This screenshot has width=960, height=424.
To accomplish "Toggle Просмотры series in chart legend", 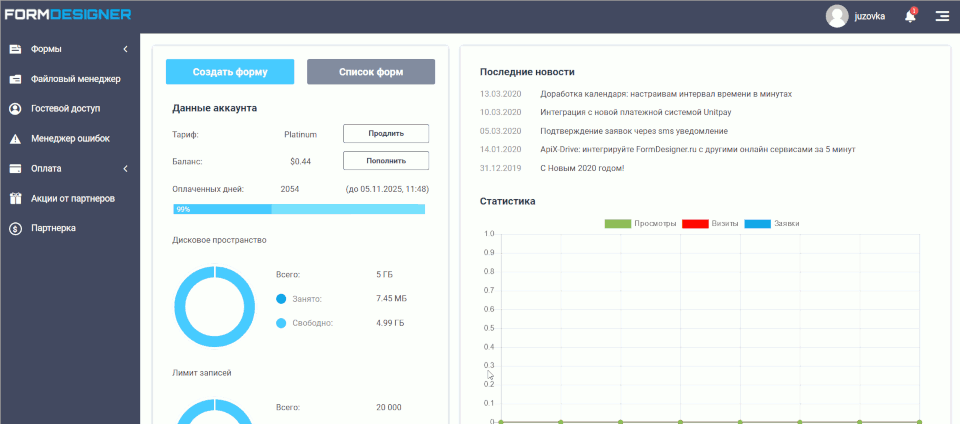I will (x=641, y=223).
